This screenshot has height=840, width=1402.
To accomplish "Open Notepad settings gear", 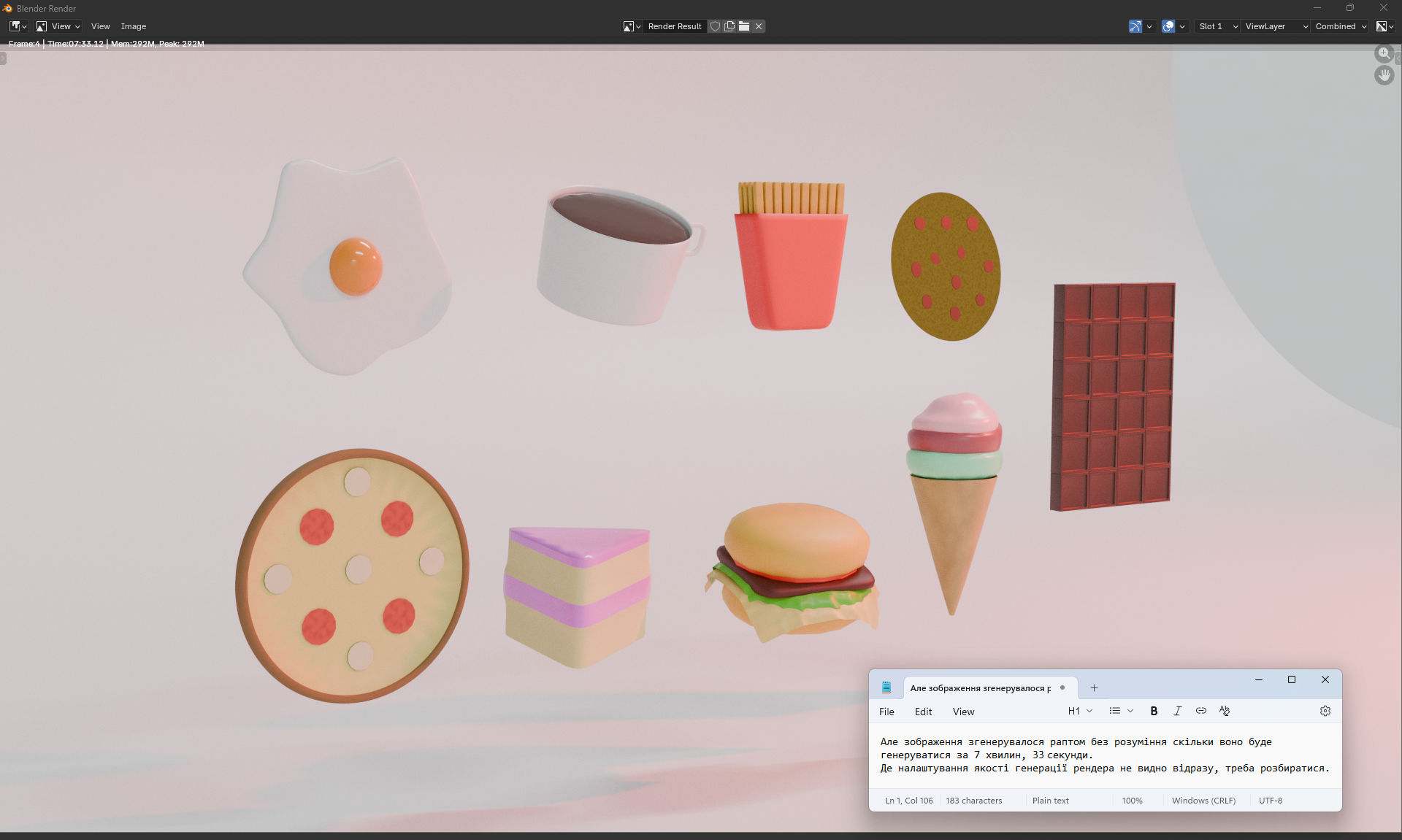I will click(1325, 711).
